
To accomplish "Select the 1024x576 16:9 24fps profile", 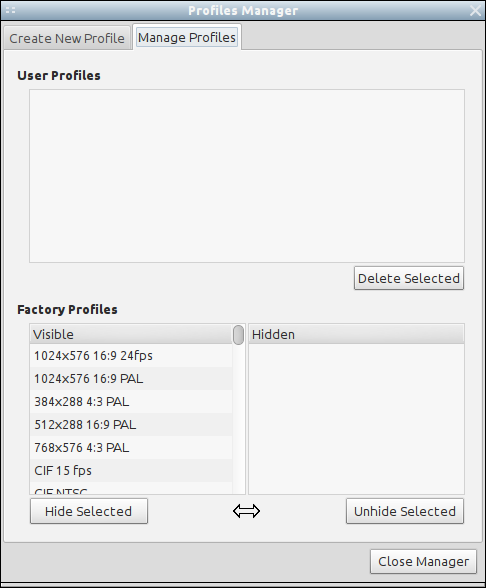I will point(131,356).
